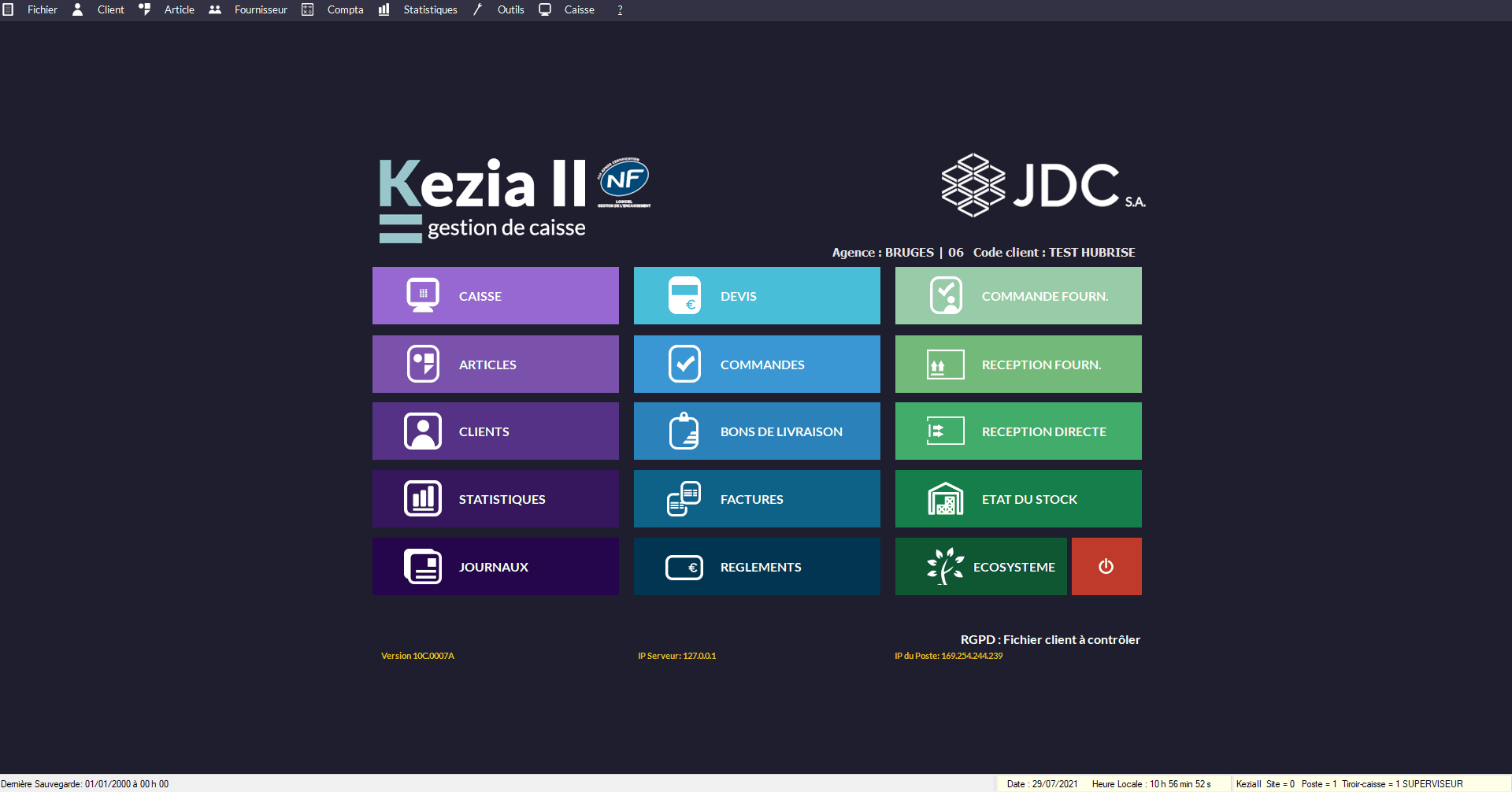
Task: Click the cash register monitor icon in CAISSE
Action: 423,296
